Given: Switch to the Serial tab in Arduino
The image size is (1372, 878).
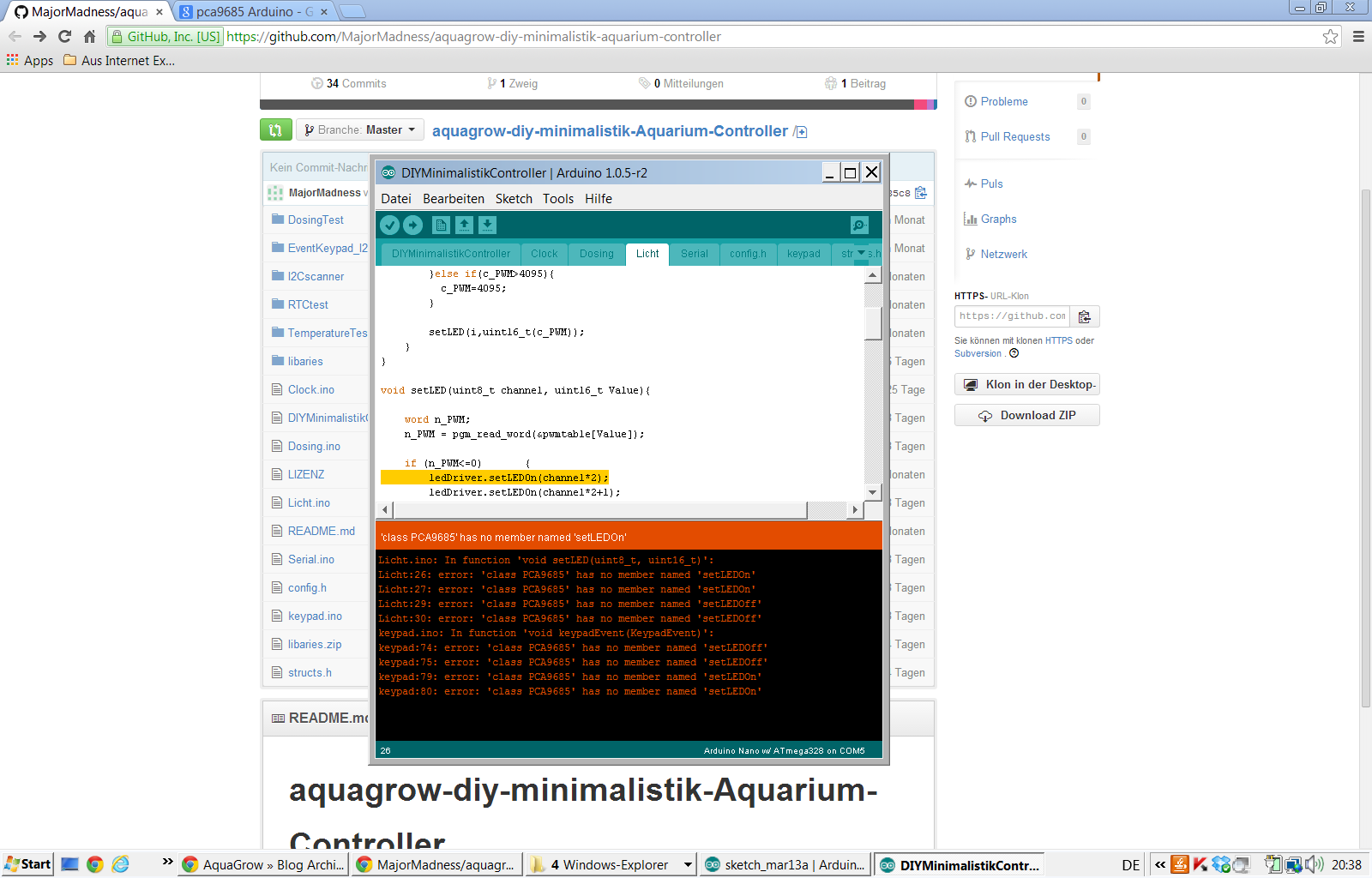Looking at the screenshot, I should click(695, 254).
